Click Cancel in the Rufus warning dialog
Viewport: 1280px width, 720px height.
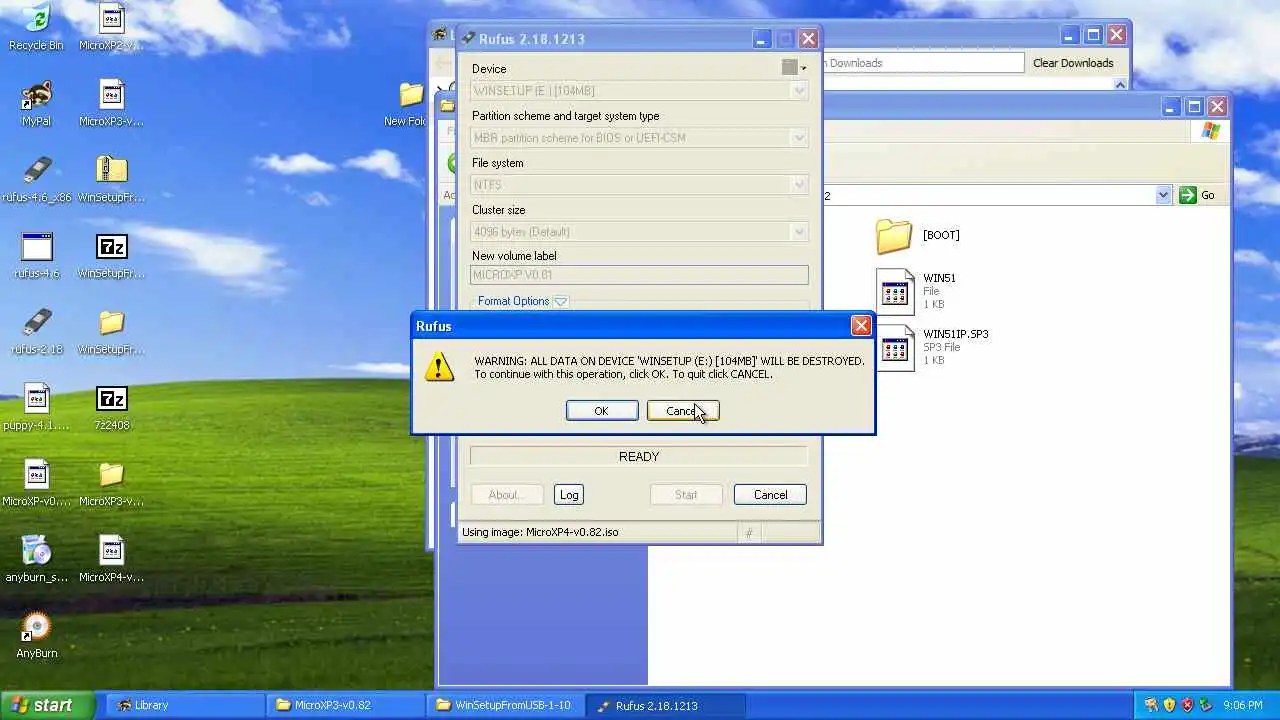tap(683, 411)
